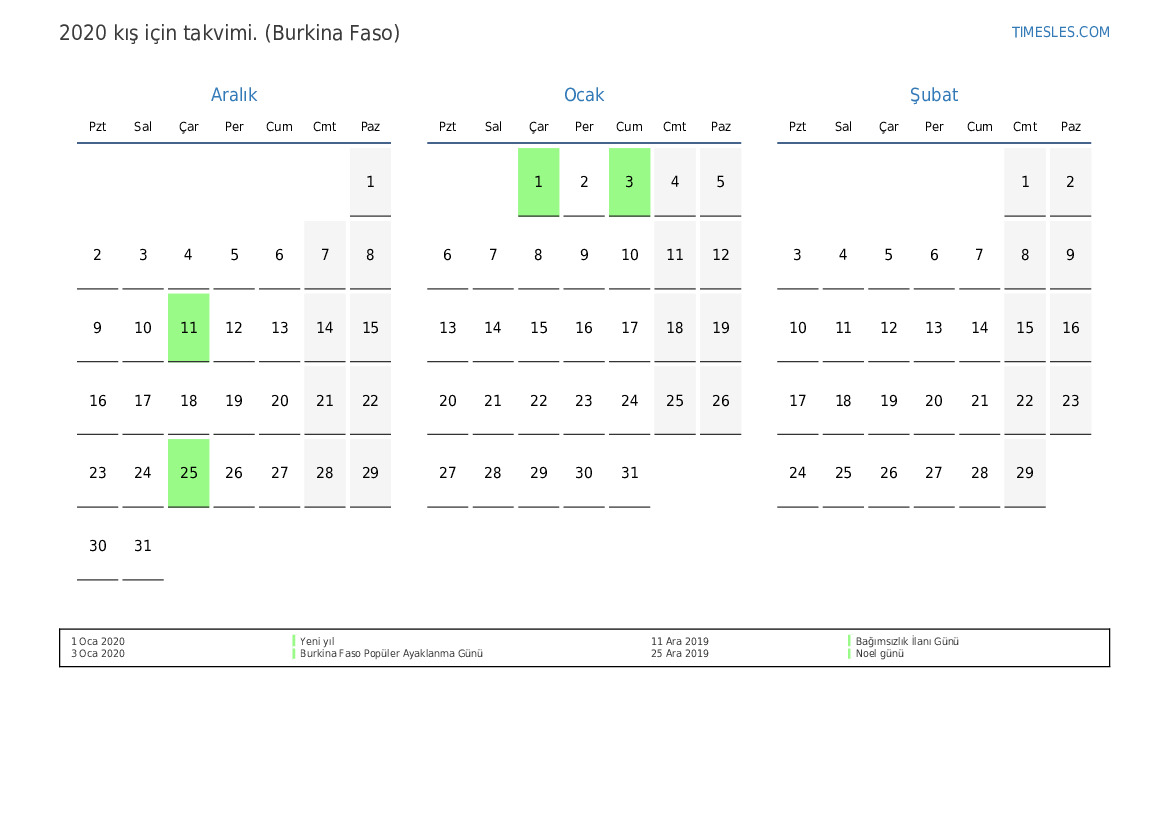Click the green marker beside Yeni yıl
Viewport: 1169px width, 827px height.
tap(294, 642)
